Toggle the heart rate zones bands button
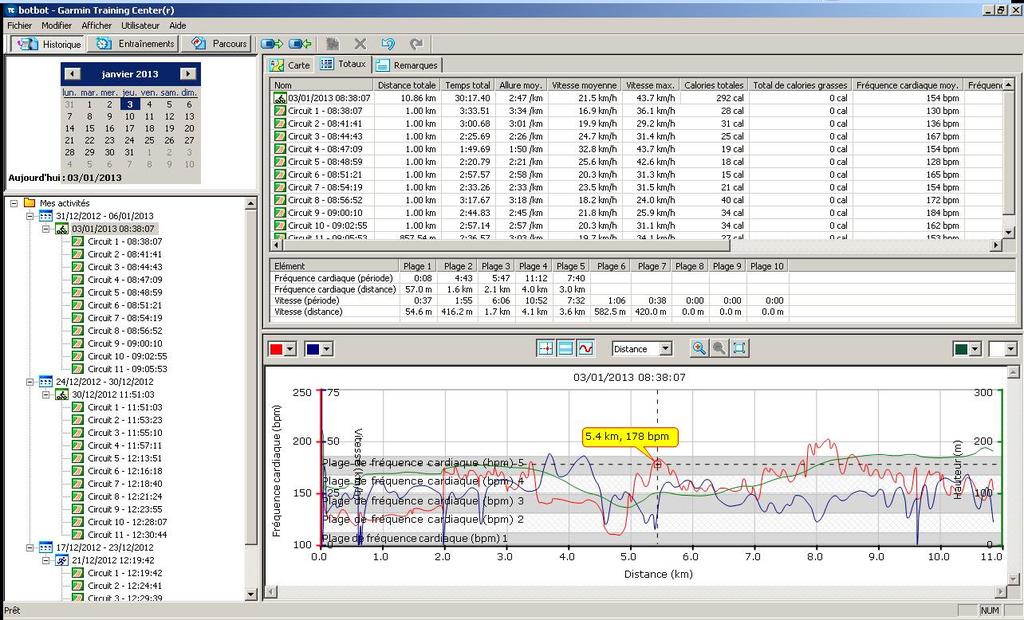Viewport: 1024px width, 620px height. [565, 348]
